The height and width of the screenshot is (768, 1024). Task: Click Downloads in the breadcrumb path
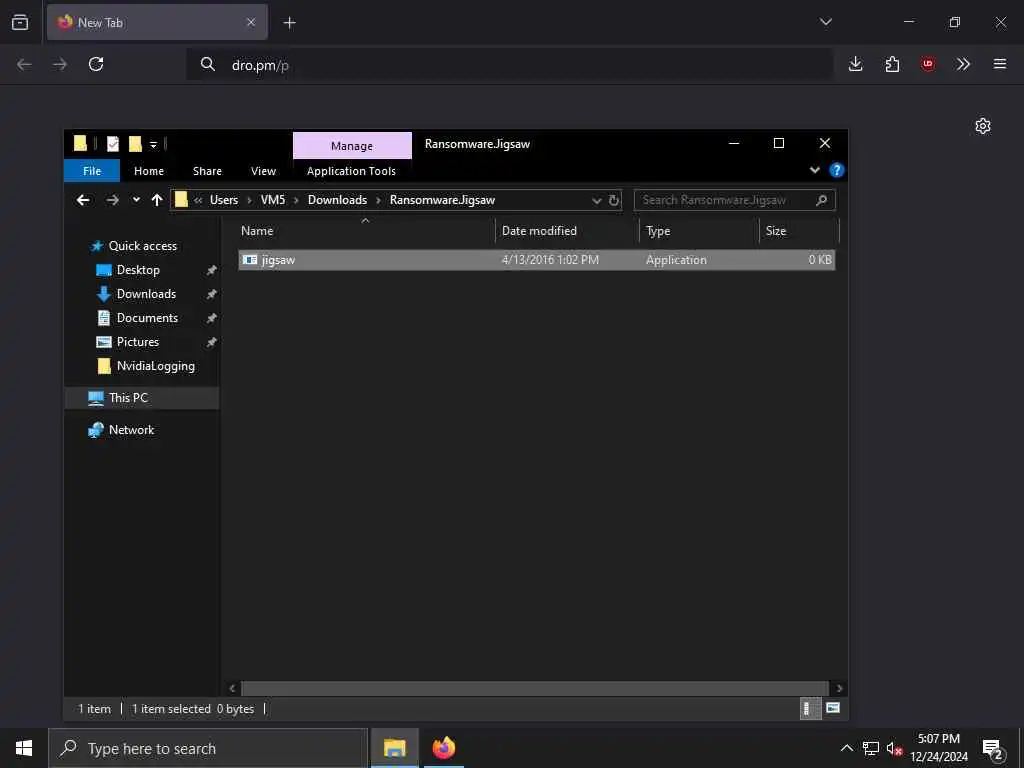coord(337,200)
